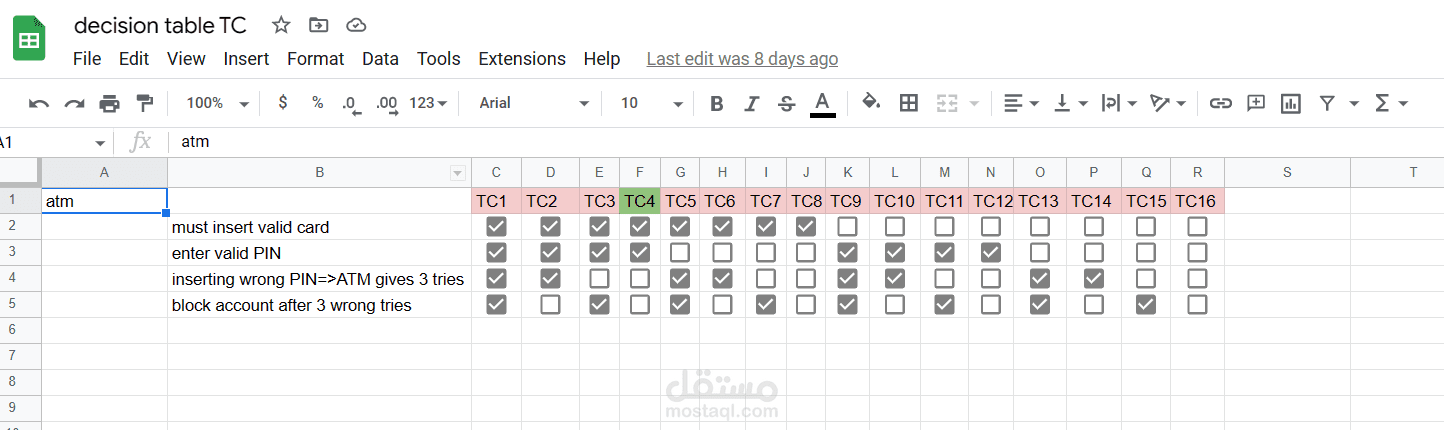The image size is (1444, 430).
Task: Insert a chart from toolbar
Action: coord(1290,103)
